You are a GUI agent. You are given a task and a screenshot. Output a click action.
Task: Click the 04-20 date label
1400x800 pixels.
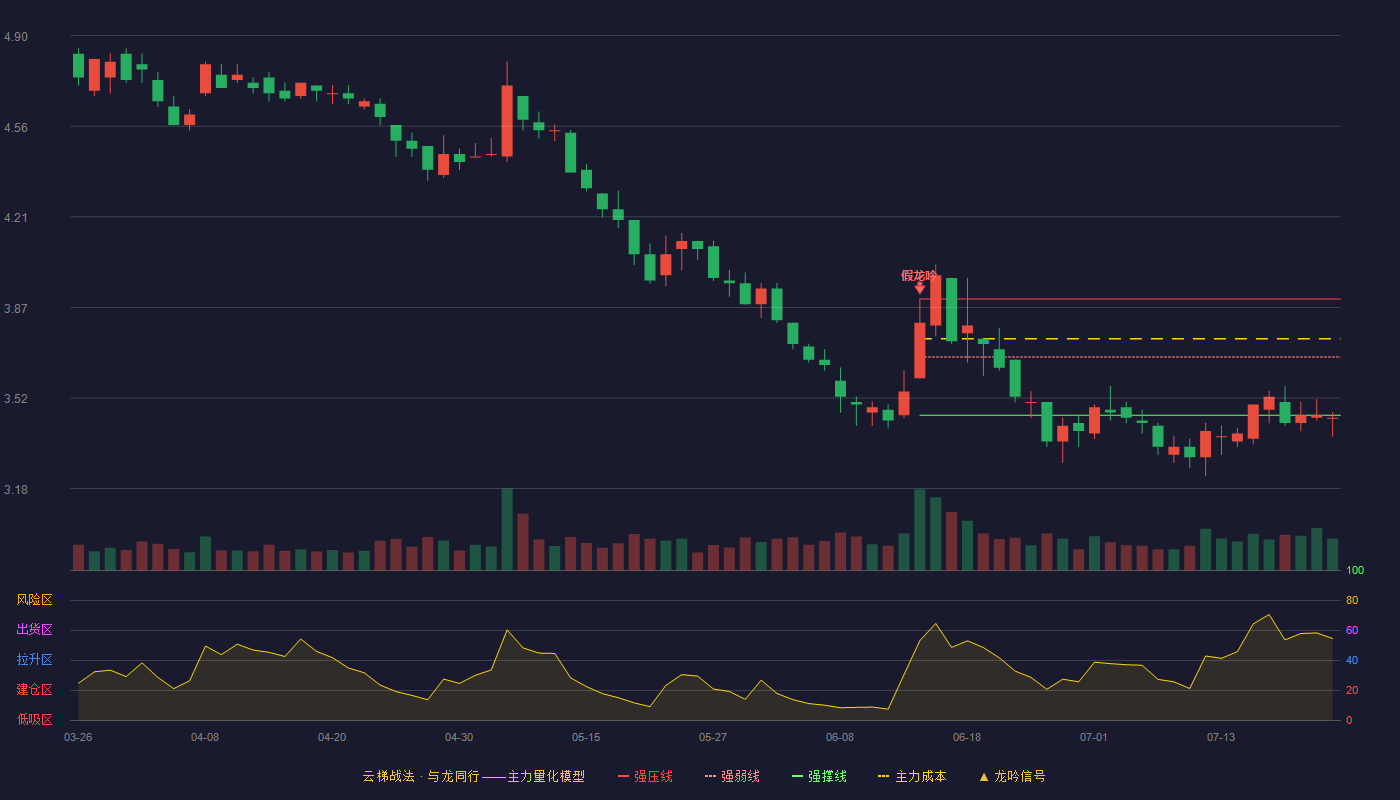point(332,737)
